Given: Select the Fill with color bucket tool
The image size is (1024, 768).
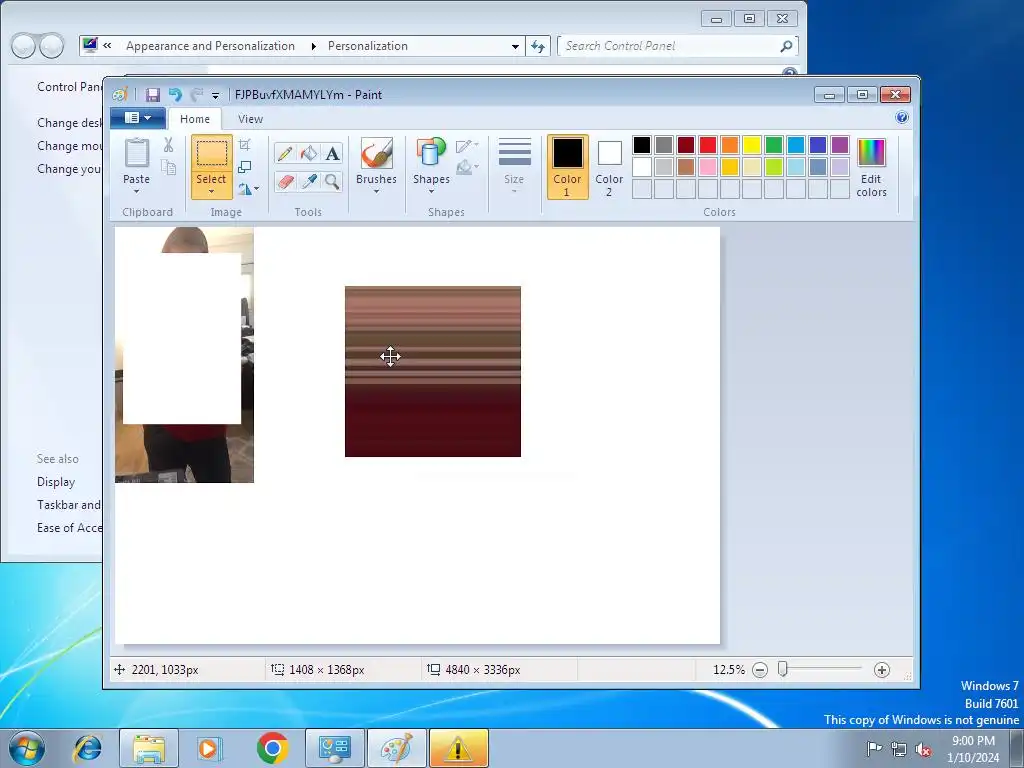Looking at the screenshot, I should 308,153.
